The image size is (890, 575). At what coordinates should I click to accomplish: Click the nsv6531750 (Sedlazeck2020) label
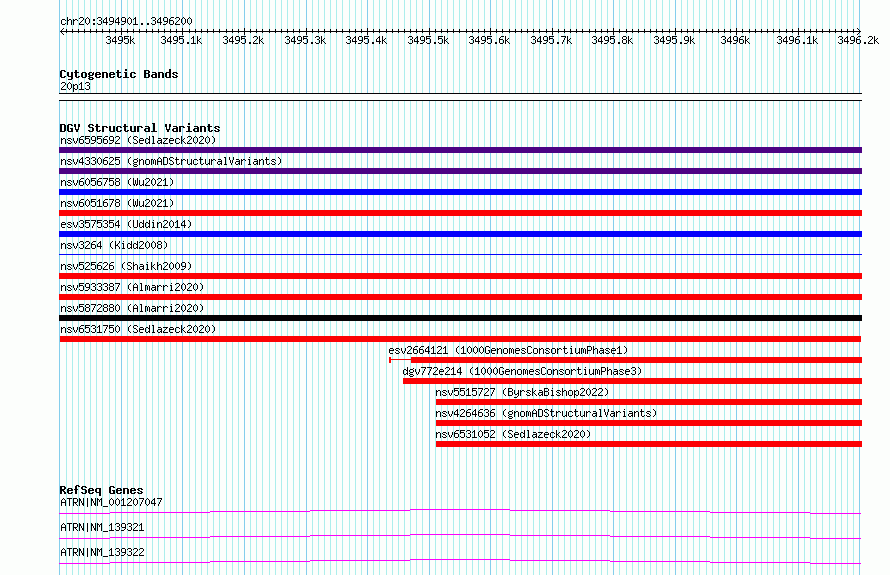(x=138, y=329)
